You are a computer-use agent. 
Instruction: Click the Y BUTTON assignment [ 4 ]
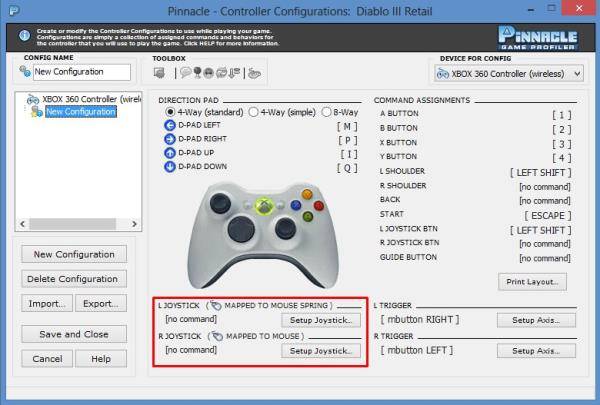pyautogui.click(x=561, y=158)
